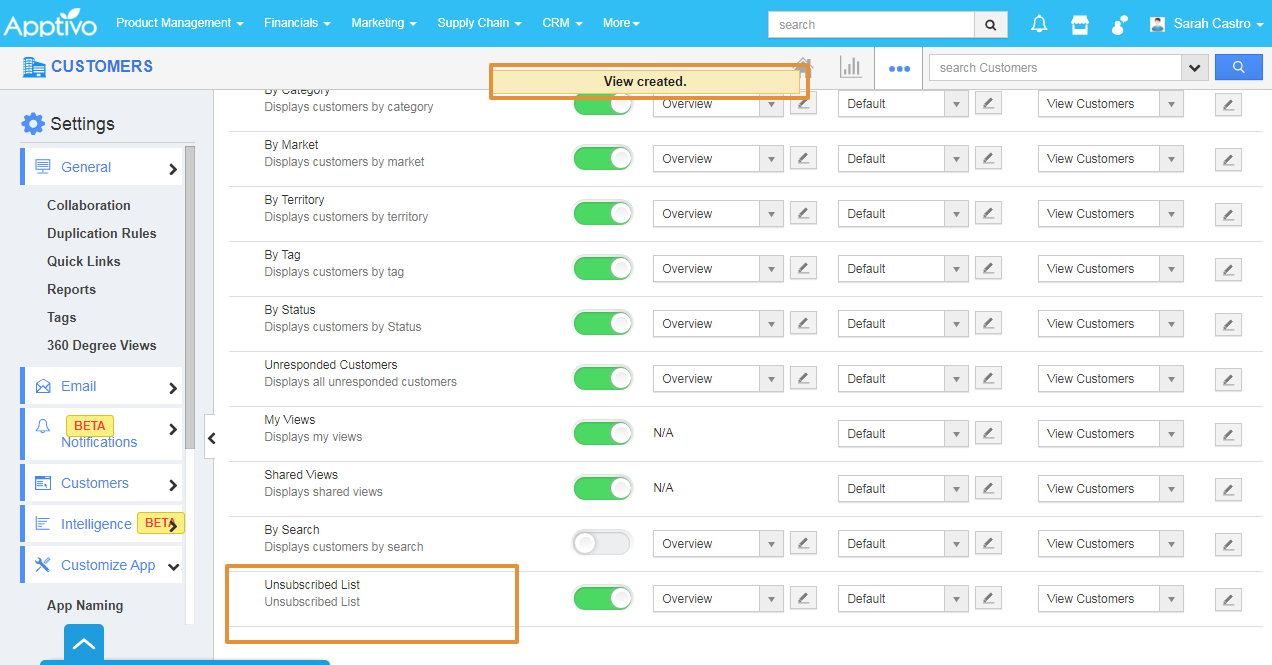Open the app store icon in header
The height and width of the screenshot is (665, 1272).
(x=1079, y=24)
